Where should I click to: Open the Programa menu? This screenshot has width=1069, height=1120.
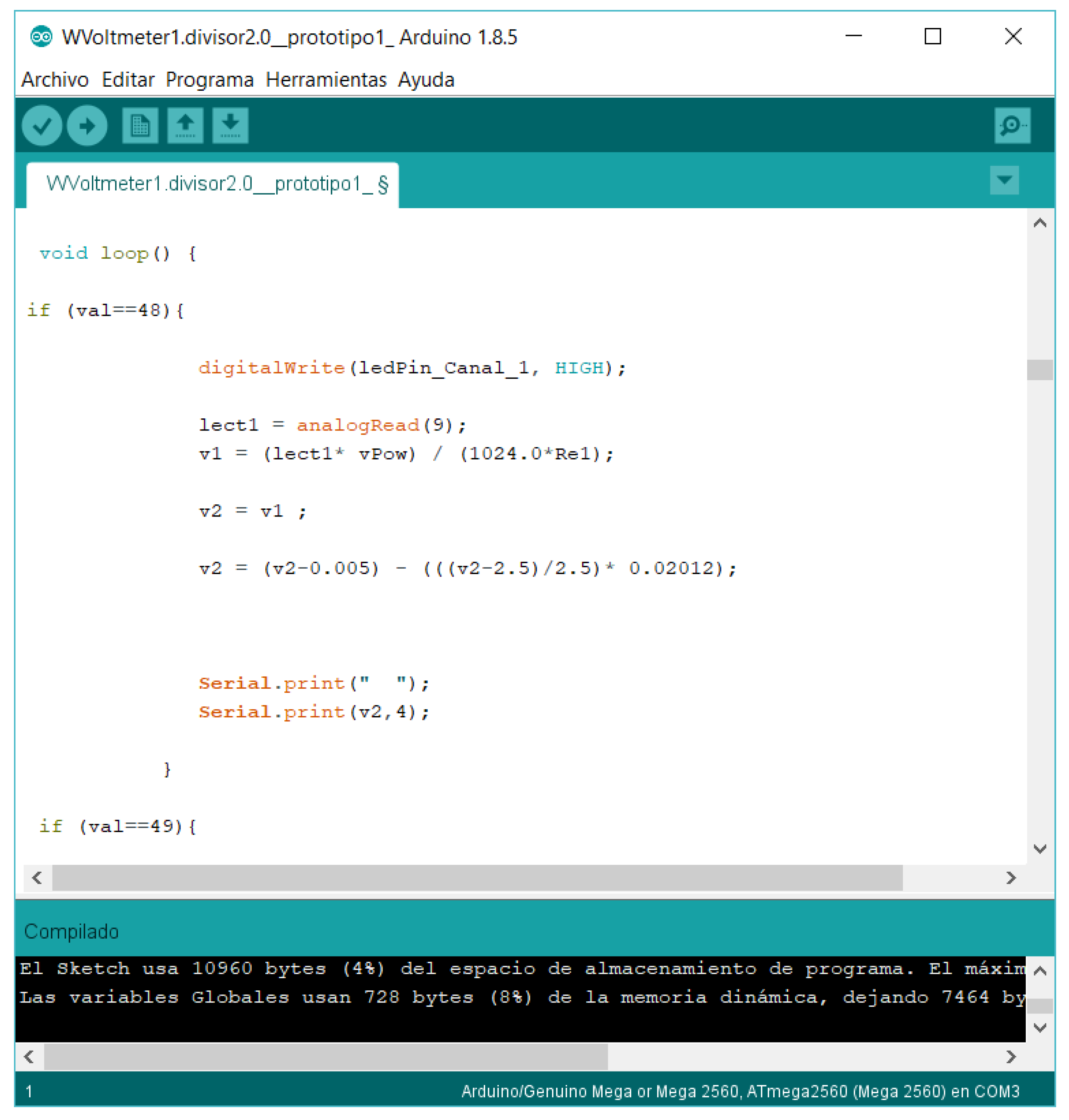pos(209,80)
